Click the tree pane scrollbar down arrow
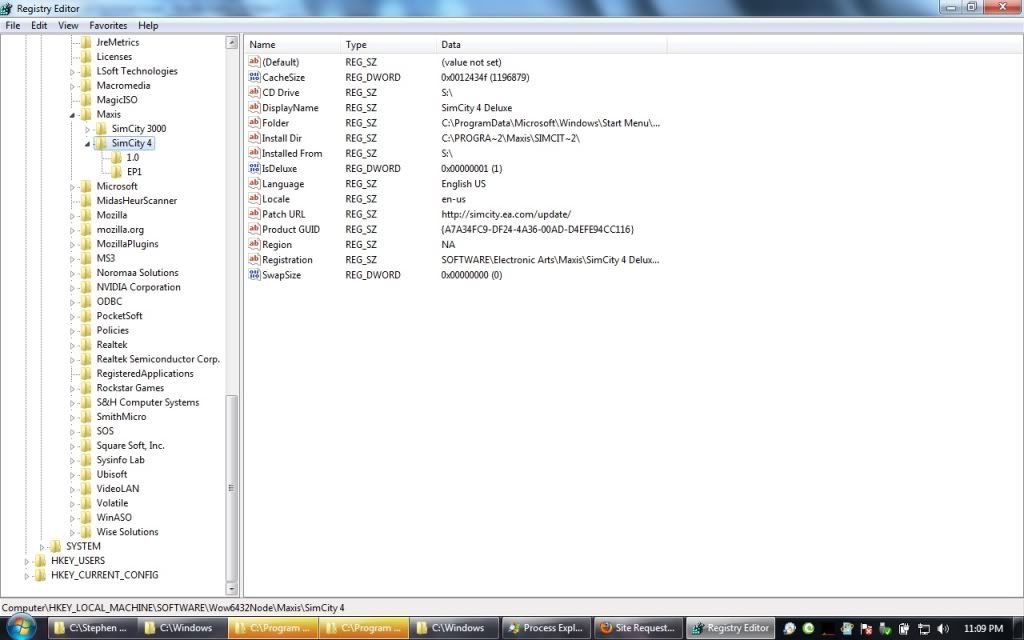 click(x=231, y=588)
